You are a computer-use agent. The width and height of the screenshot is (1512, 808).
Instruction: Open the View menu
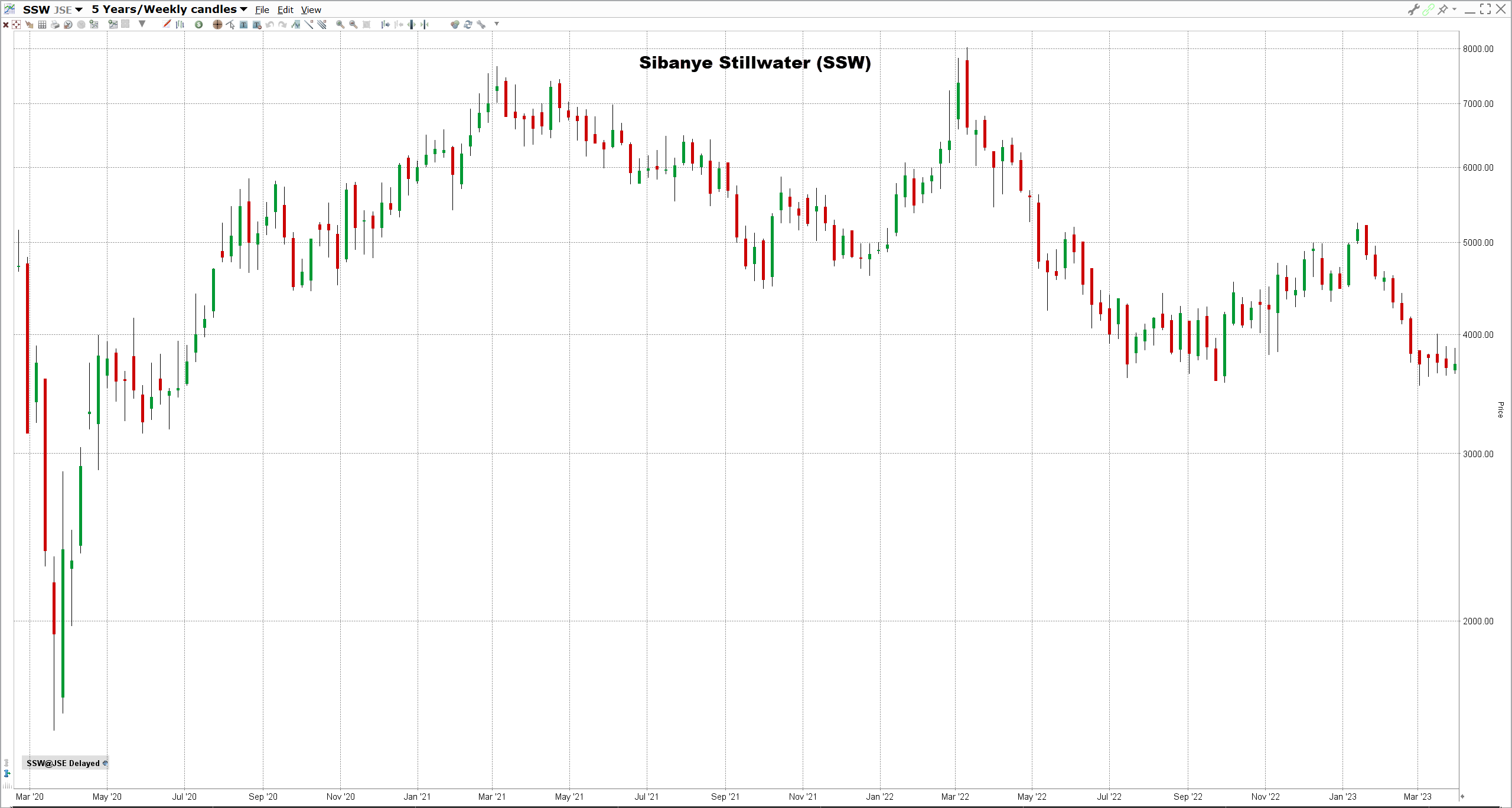(311, 10)
